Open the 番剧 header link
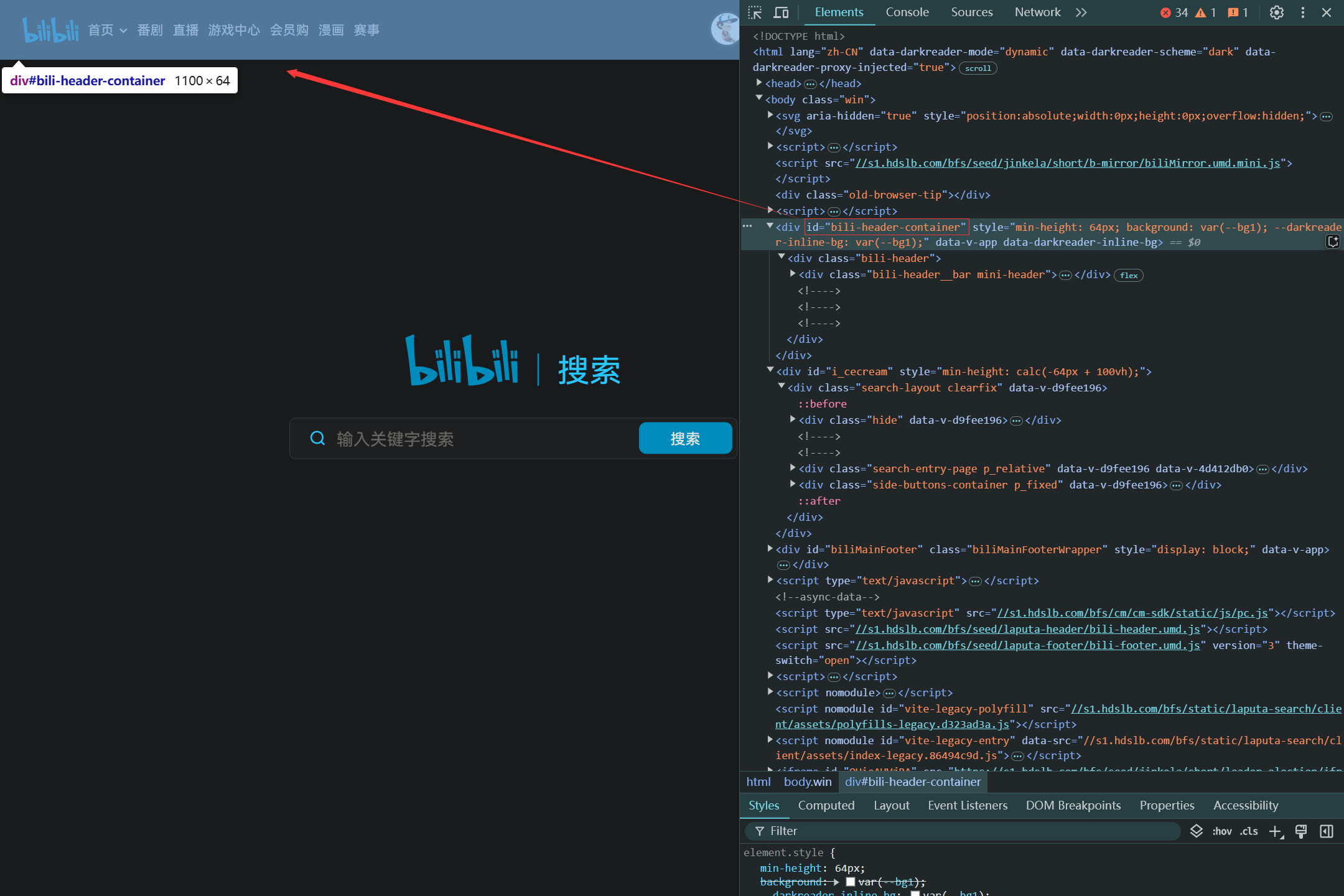The height and width of the screenshot is (896, 1344). [x=150, y=30]
